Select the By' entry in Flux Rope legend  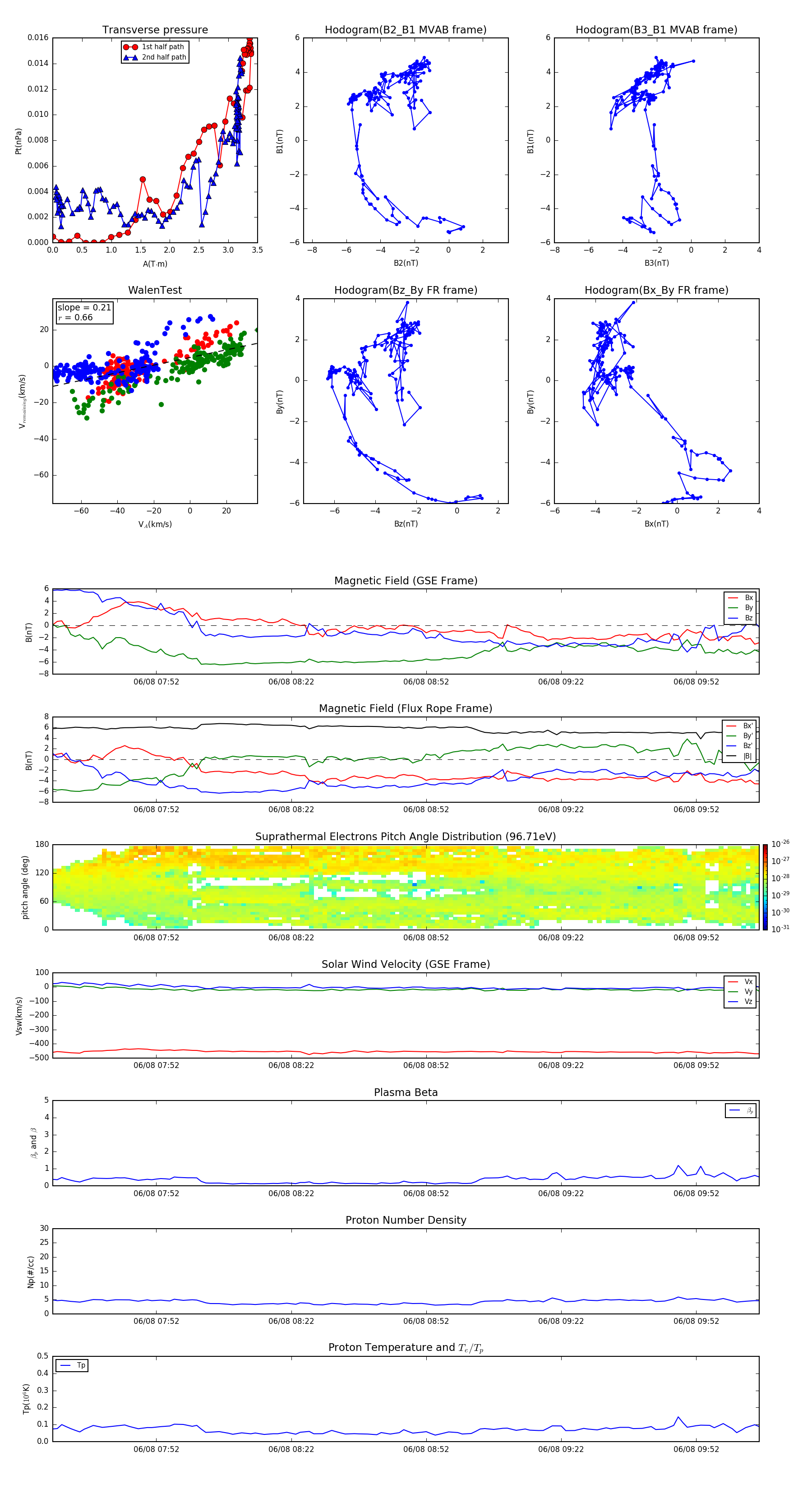pyautogui.click(x=740, y=736)
